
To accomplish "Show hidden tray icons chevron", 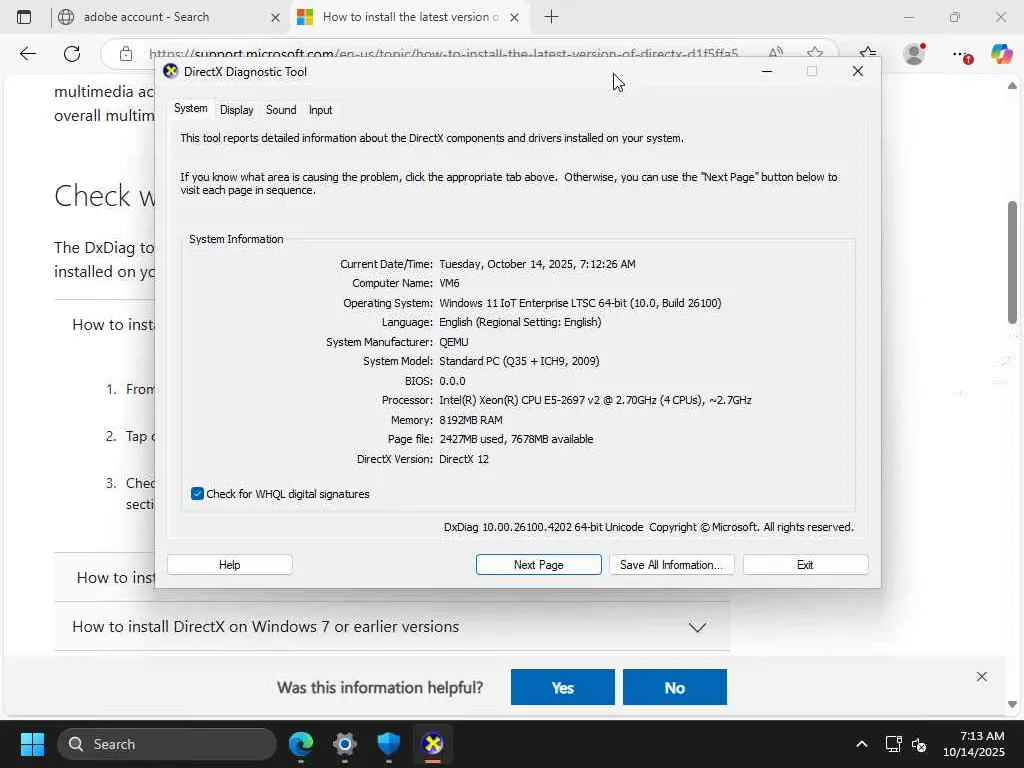I will (x=862, y=744).
